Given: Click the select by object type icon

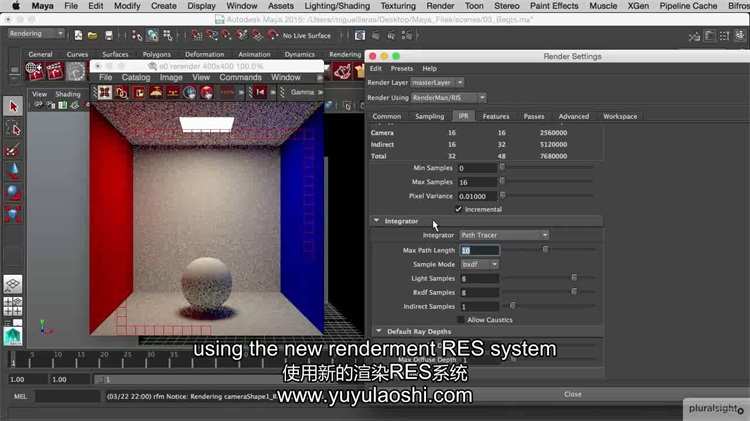Looking at the screenshot, I should [x=153, y=35].
